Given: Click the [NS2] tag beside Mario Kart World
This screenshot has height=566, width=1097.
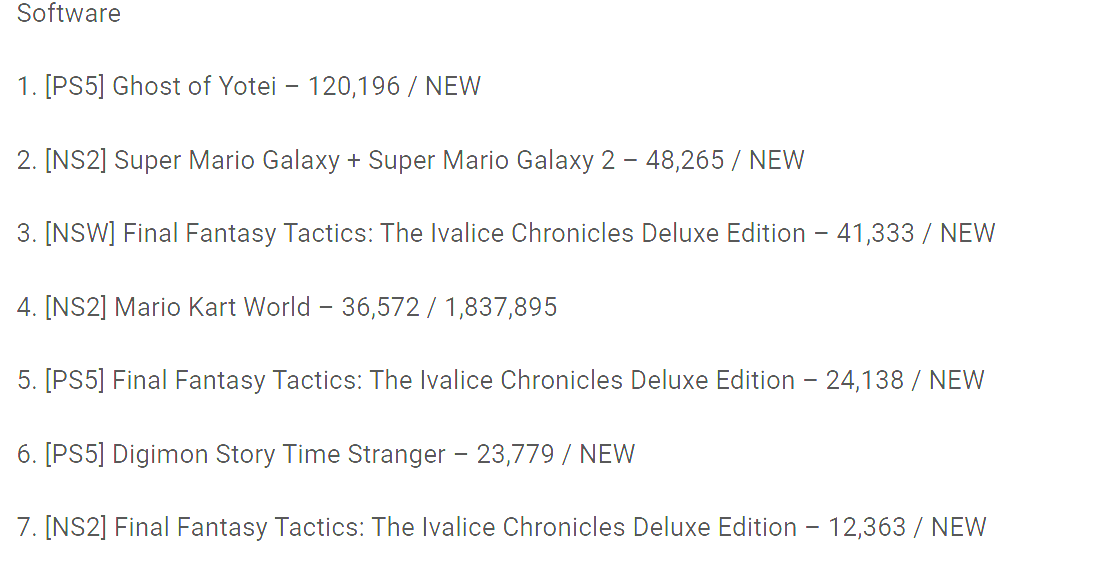Looking at the screenshot, I should point(75,308).
